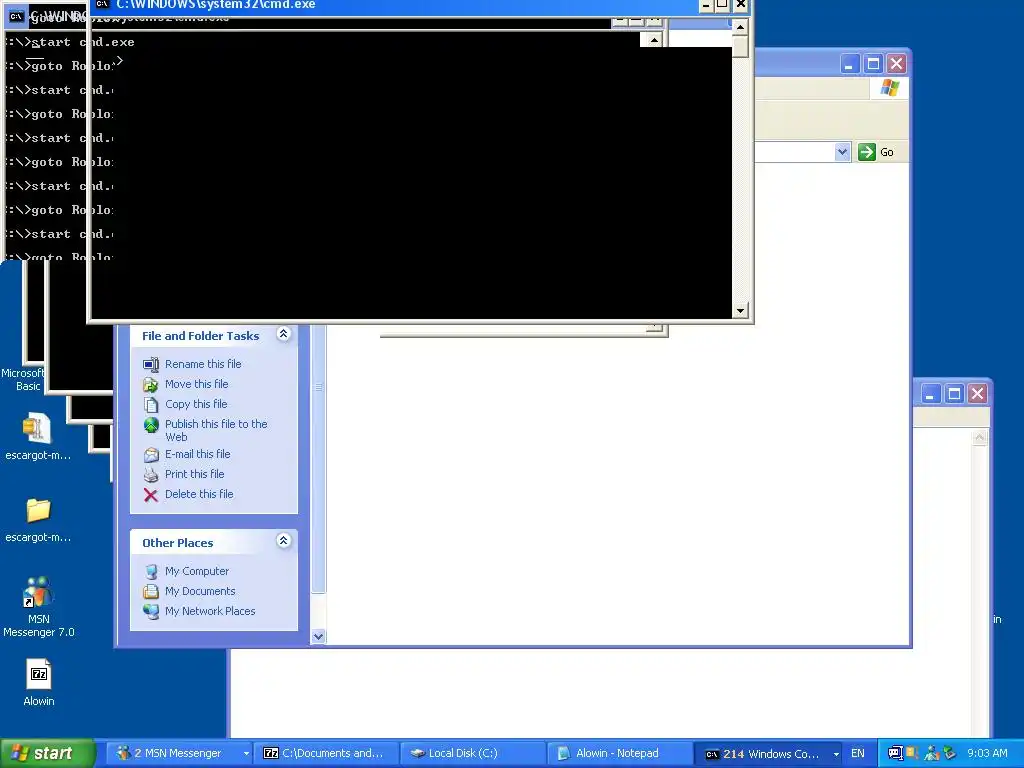The height and width of the screenshot is (768, 1024).
Task: Select the escargot-m... zip archive desktop icon
Action: [38, 436]
